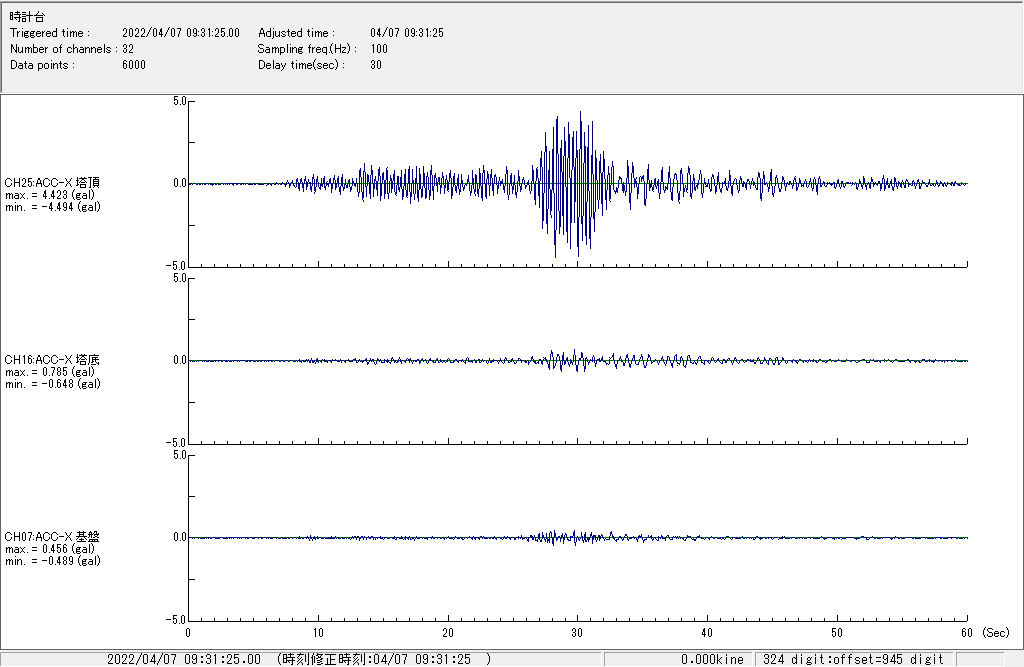Viewport: 1024px width, 667px height.
Task: Click the Delay time value 30
Action: 376,65
